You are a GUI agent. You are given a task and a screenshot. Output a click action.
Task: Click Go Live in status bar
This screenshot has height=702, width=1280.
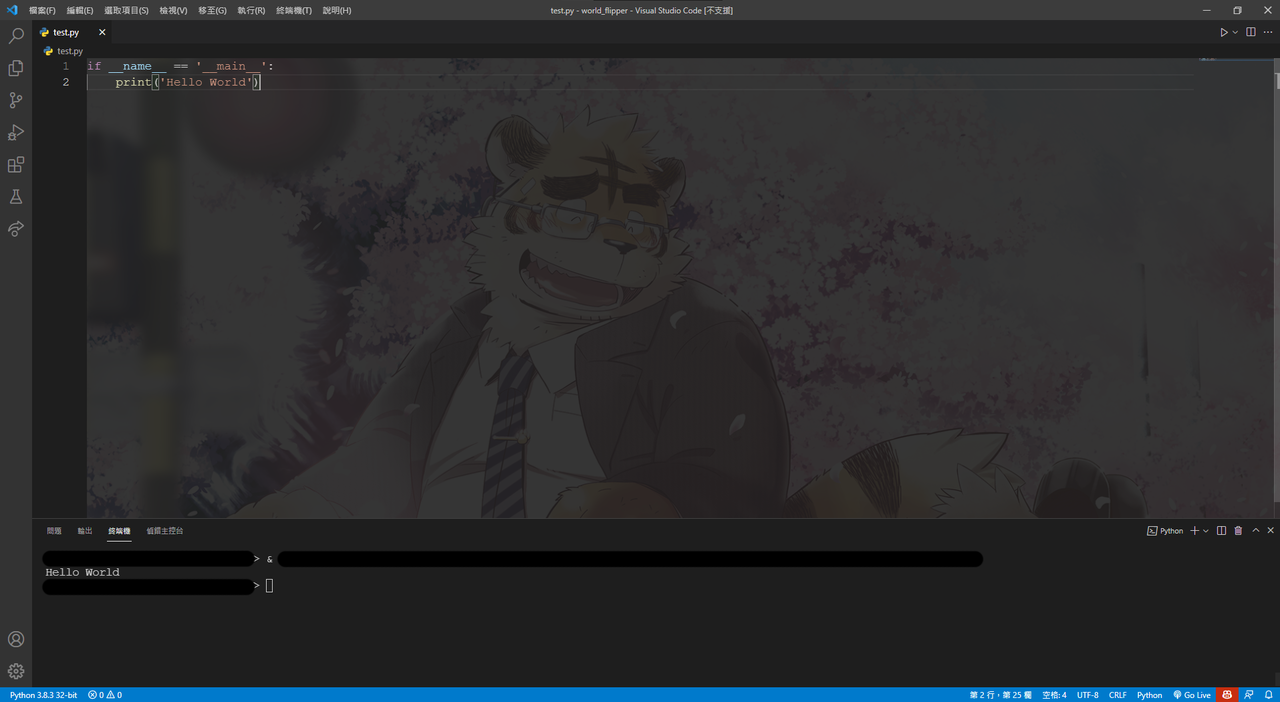click(1192, 695)
